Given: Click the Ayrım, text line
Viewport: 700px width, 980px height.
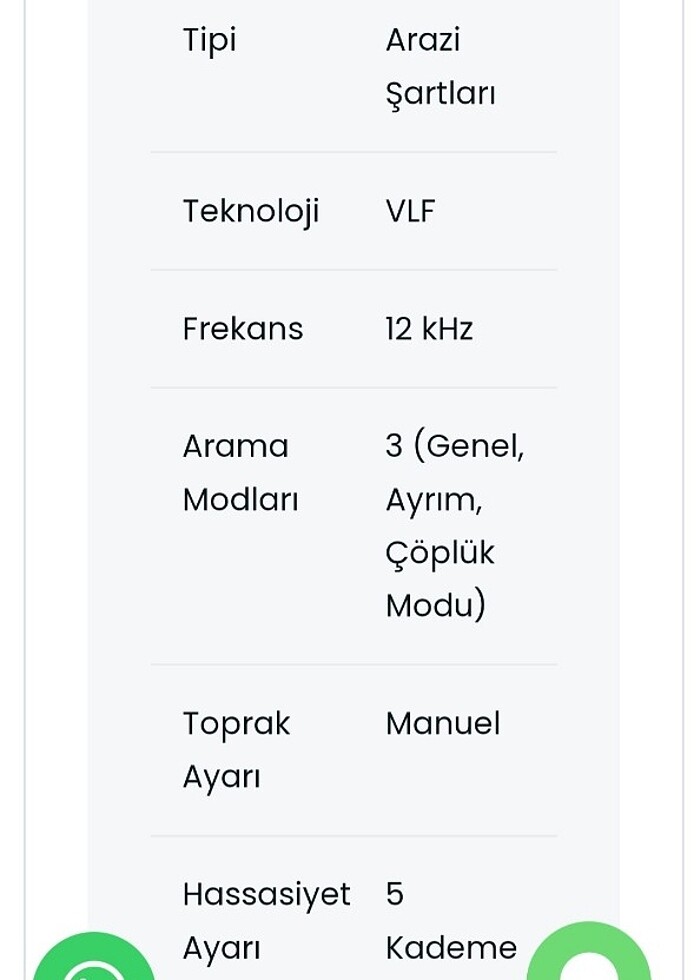Looking at the screenshot, I should click(433, 499).
